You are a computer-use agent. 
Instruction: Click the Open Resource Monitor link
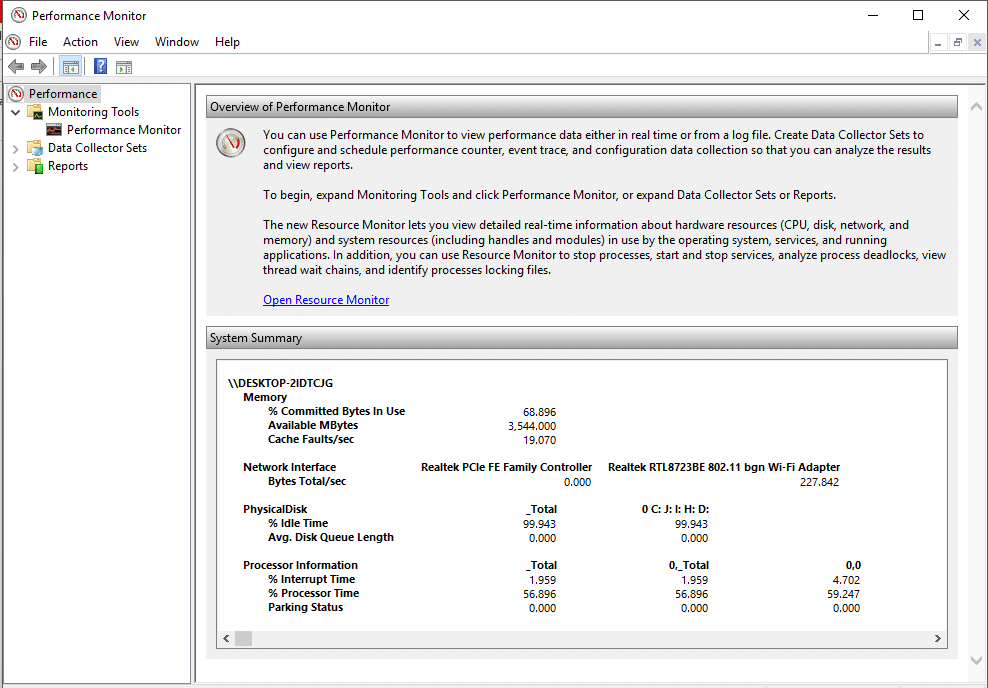[326, 300]
